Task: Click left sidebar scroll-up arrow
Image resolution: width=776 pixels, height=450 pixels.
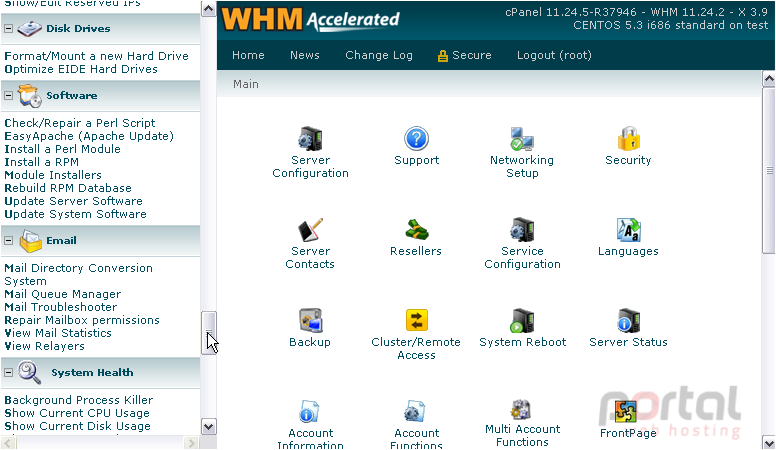Action: click(x=208, y=8)
